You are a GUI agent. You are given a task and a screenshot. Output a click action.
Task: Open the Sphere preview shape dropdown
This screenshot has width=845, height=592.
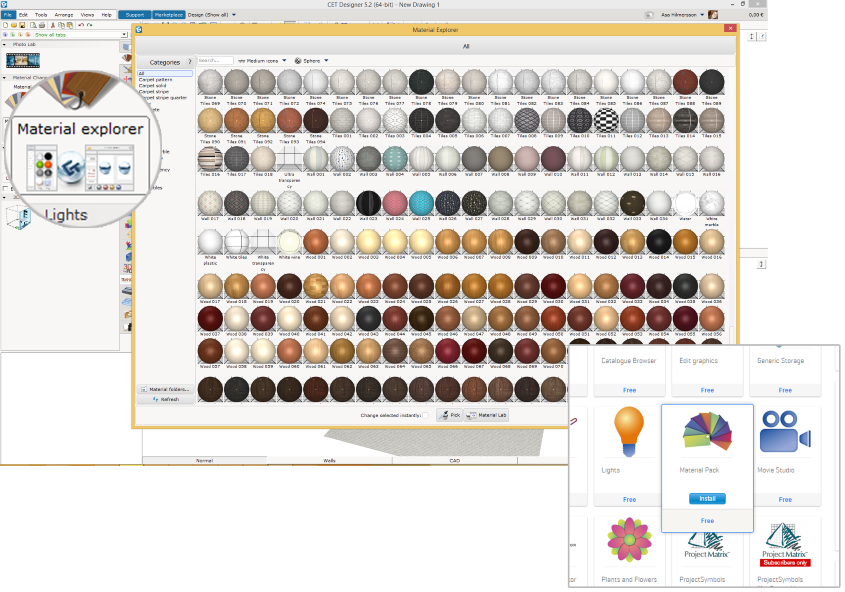click(x=311, y=61)
